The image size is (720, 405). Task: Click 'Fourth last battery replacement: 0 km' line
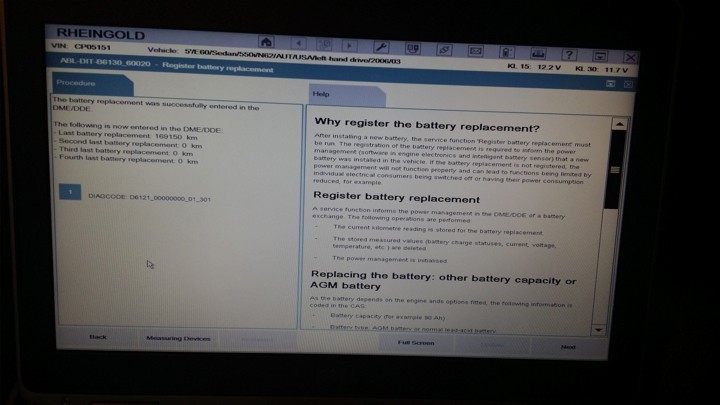point(128,159)
